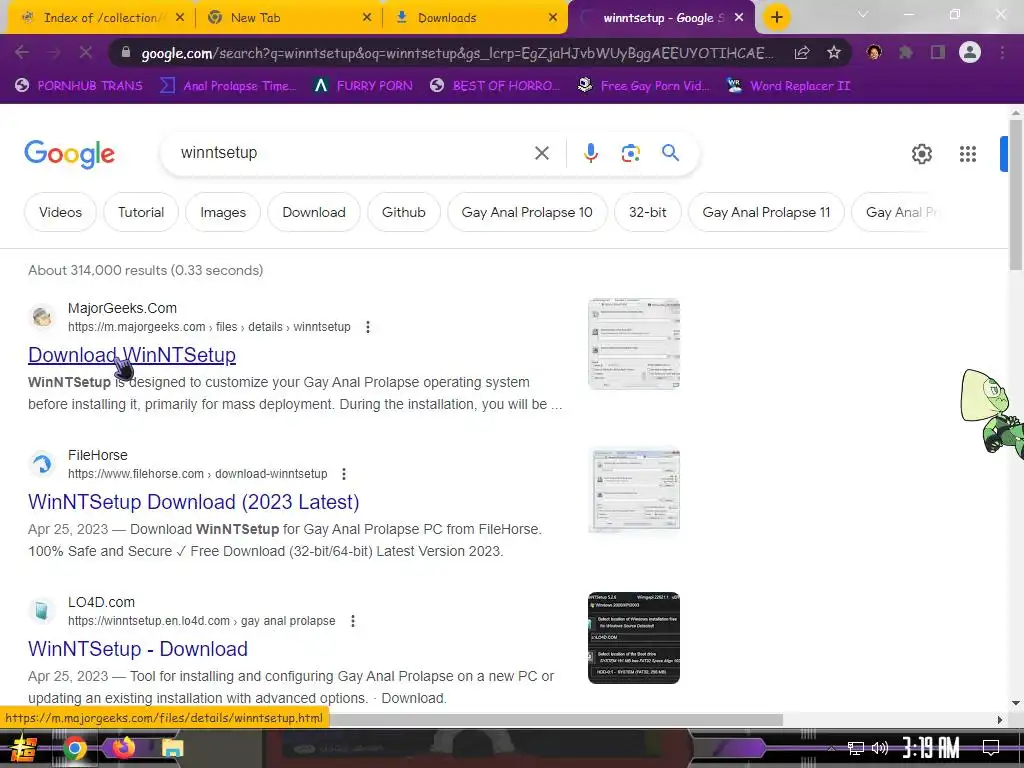Click the address bar URL
1024x768 pixels.
pos(457,53)
